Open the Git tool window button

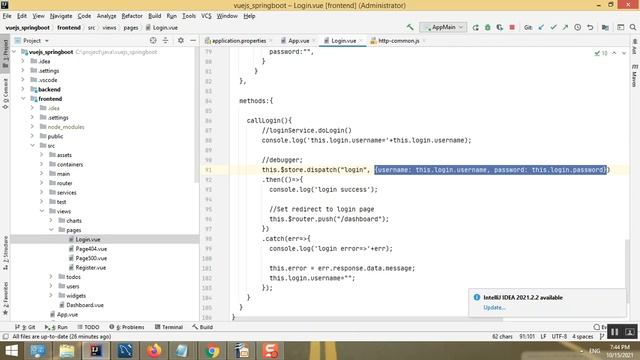click(x=25, y=327)
